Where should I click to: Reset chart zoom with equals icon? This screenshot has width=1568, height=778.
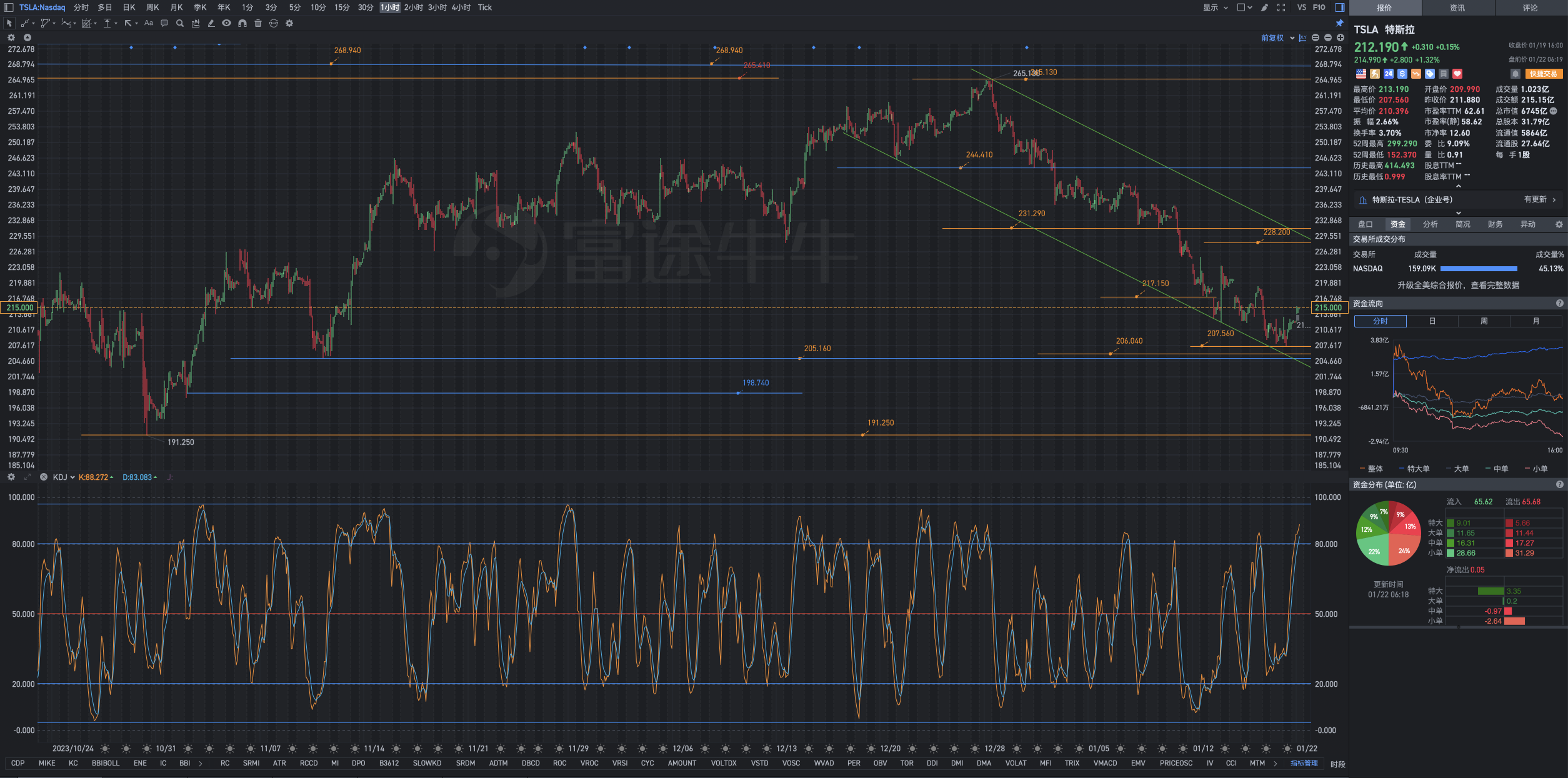1316,38
